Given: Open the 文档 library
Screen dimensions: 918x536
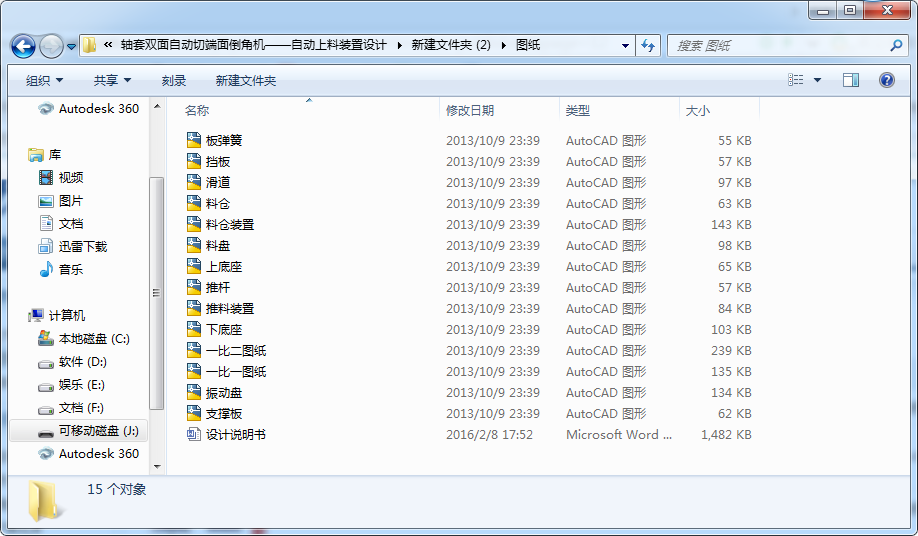Looking at the screenshot, I should (60, 224).
